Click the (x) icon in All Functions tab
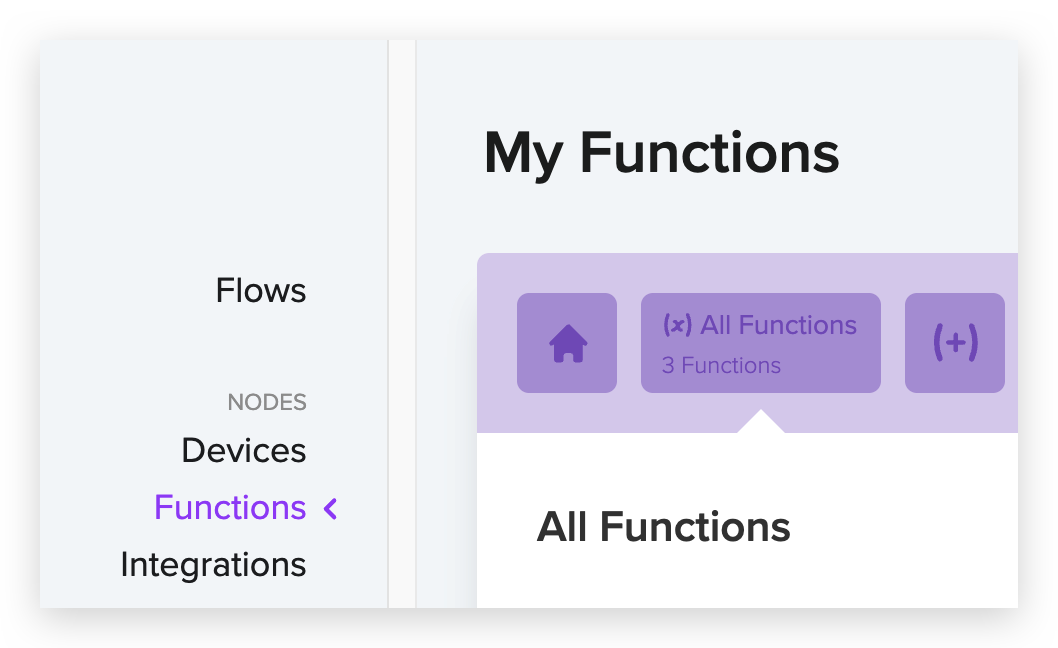 [677, 325]
